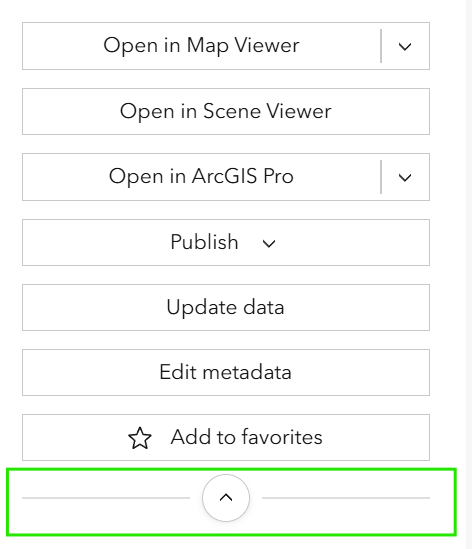Expand the Open in Map Viewer dropdown arrow
Screen dimensions: 472x549
pyautogui.click(x=405, y=46)
